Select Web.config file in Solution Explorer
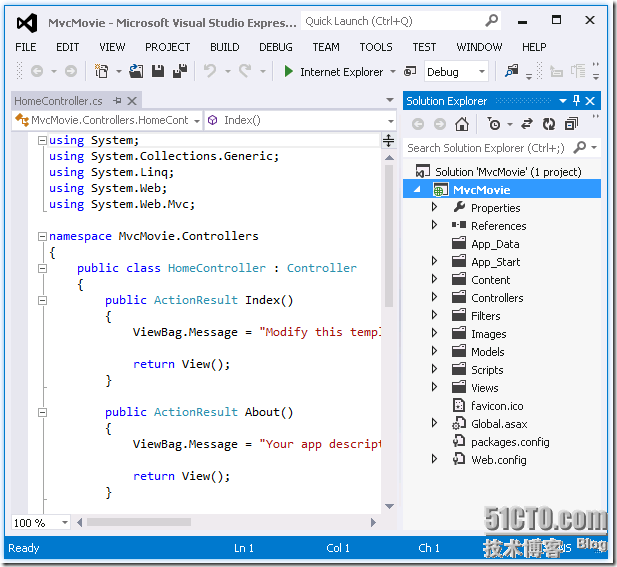 (498, 460)
